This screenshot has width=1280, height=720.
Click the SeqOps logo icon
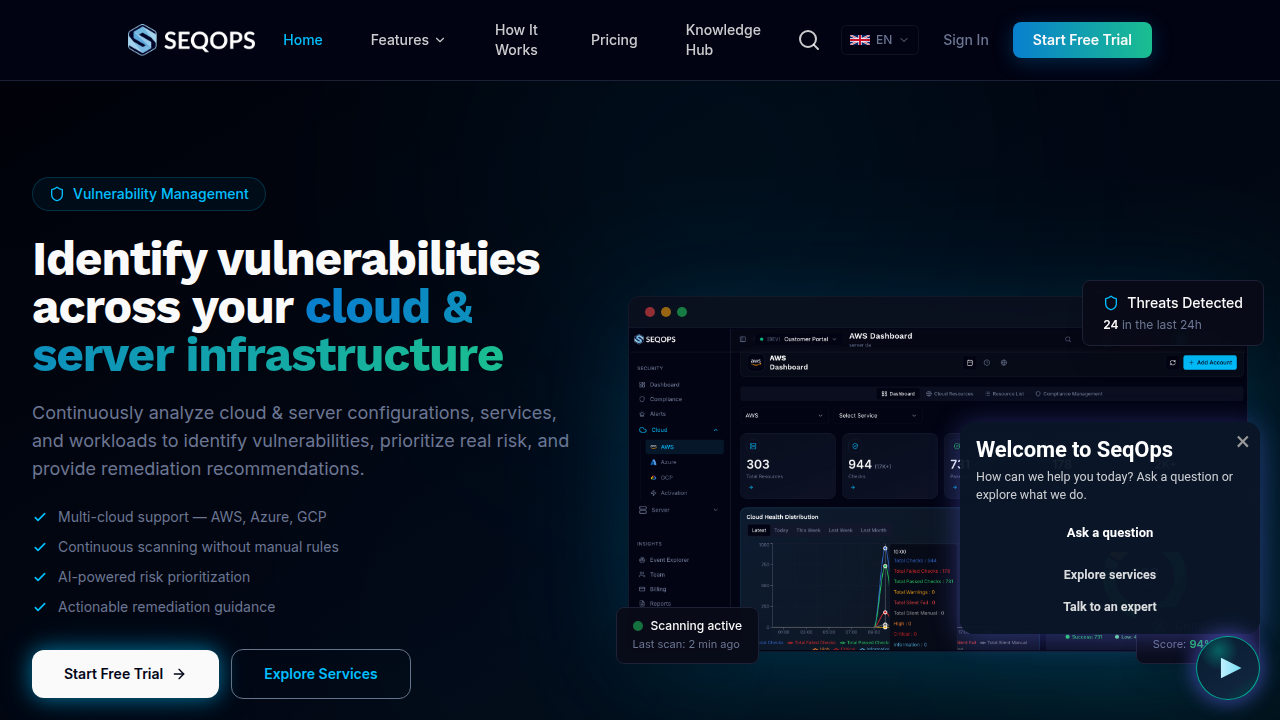coord(142,40)
